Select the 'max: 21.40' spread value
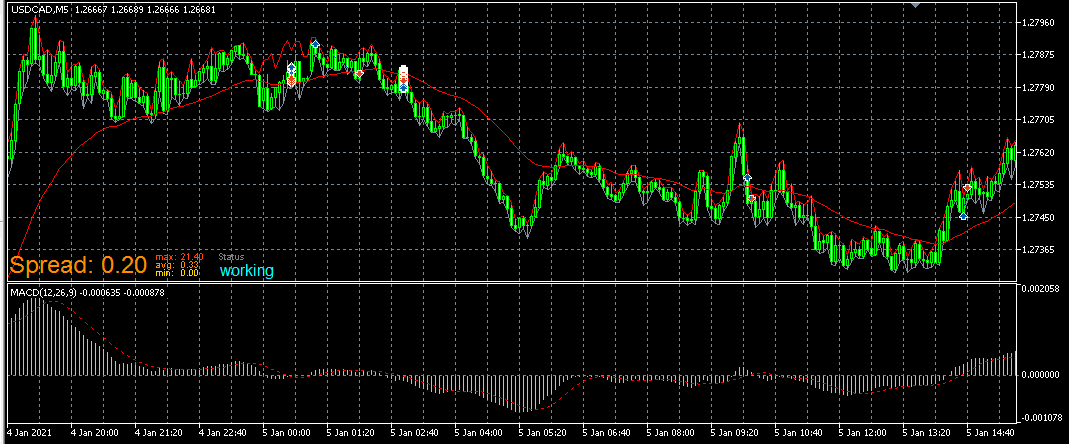The height and width of the screenshot is (444, 1069). (179, 257)
